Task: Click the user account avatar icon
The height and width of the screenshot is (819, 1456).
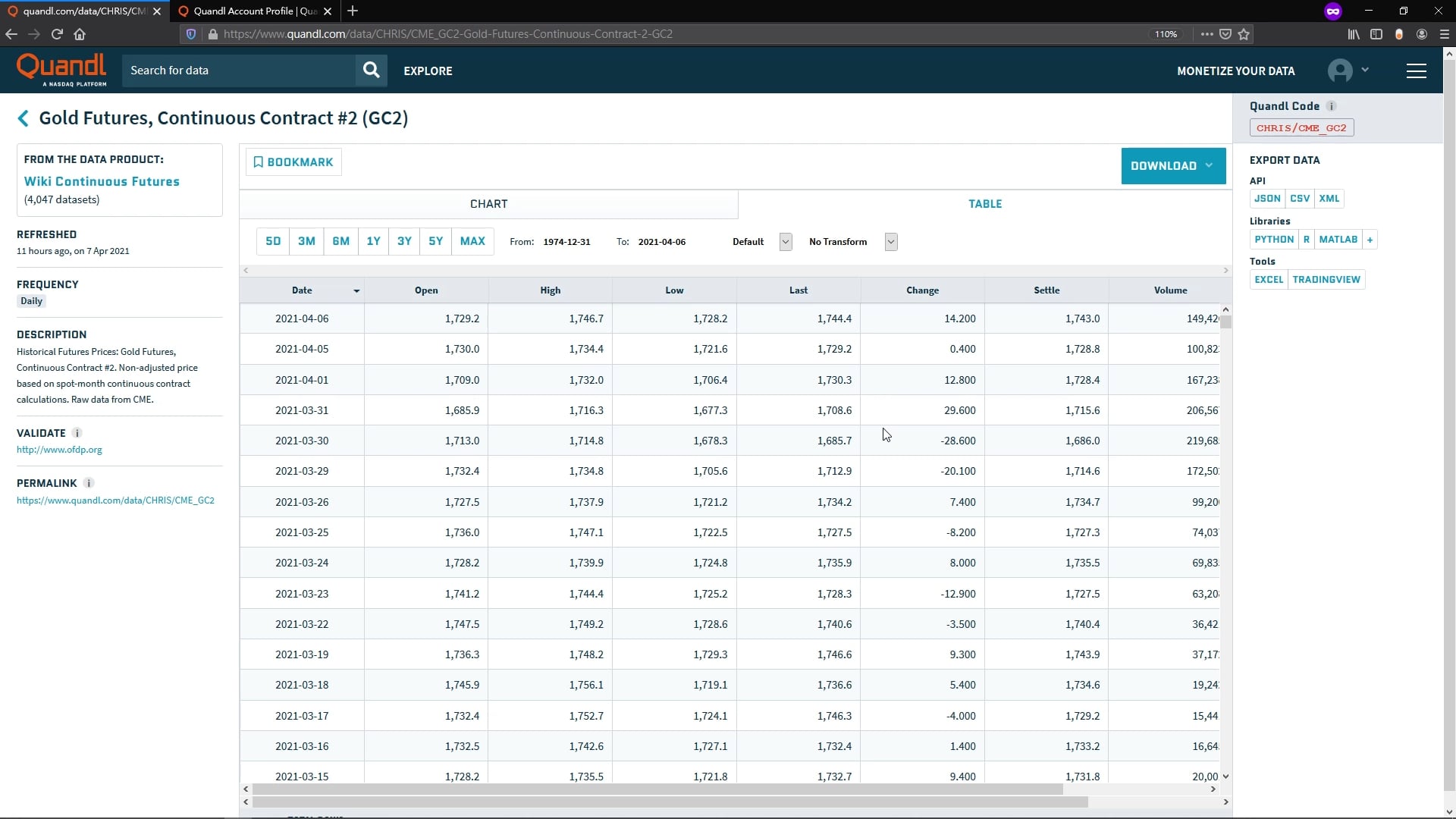Action: (x=1340, y=71)
